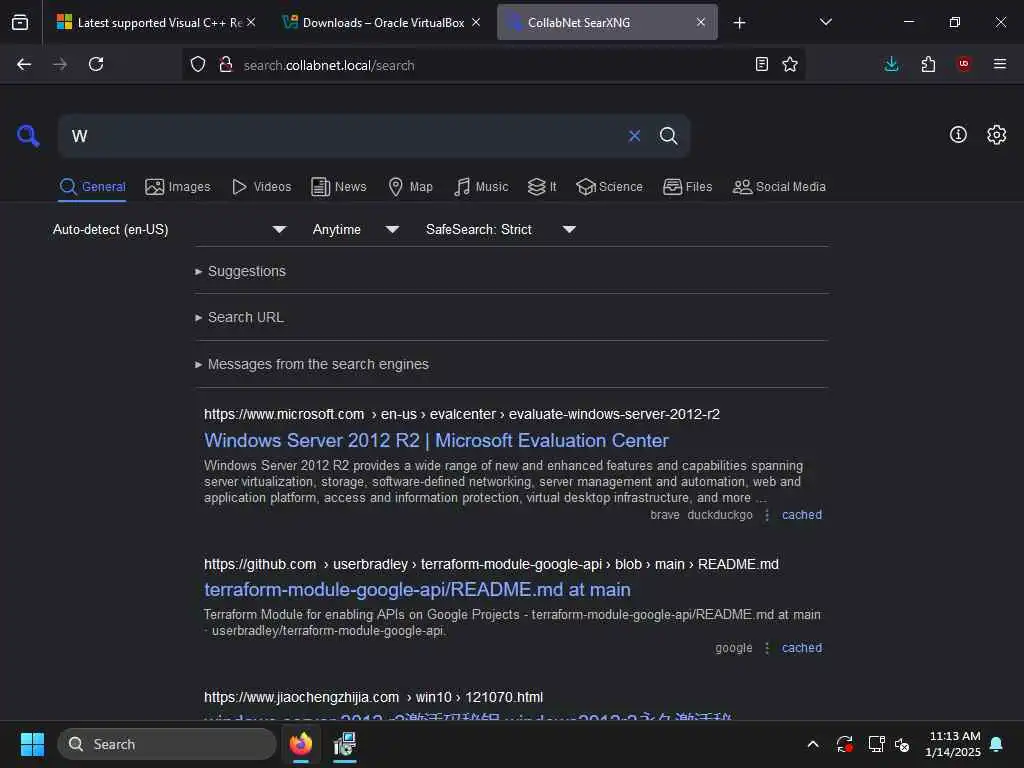Open the SafeSearch: Strict dropdown
This screenshot has height=768, width=1024.
(501, 229)
